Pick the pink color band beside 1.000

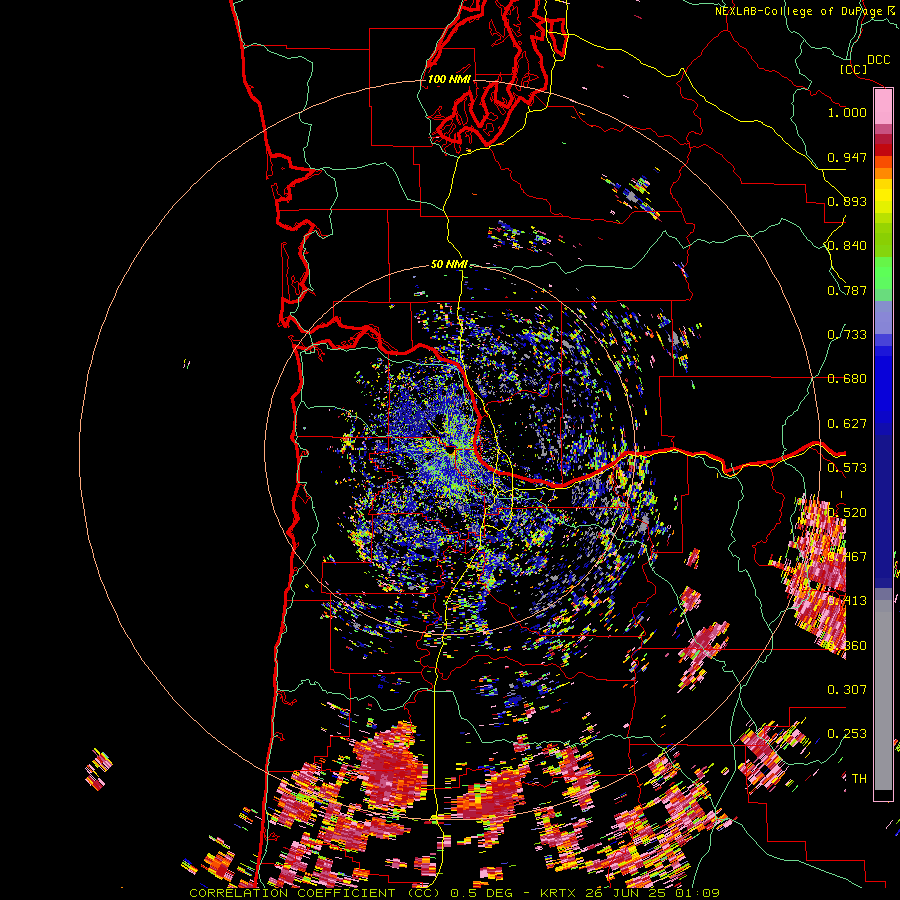[x=883, y=107]
